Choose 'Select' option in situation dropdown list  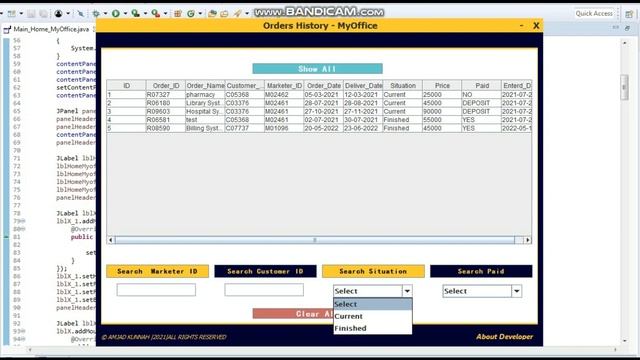[x=373, y=304]
